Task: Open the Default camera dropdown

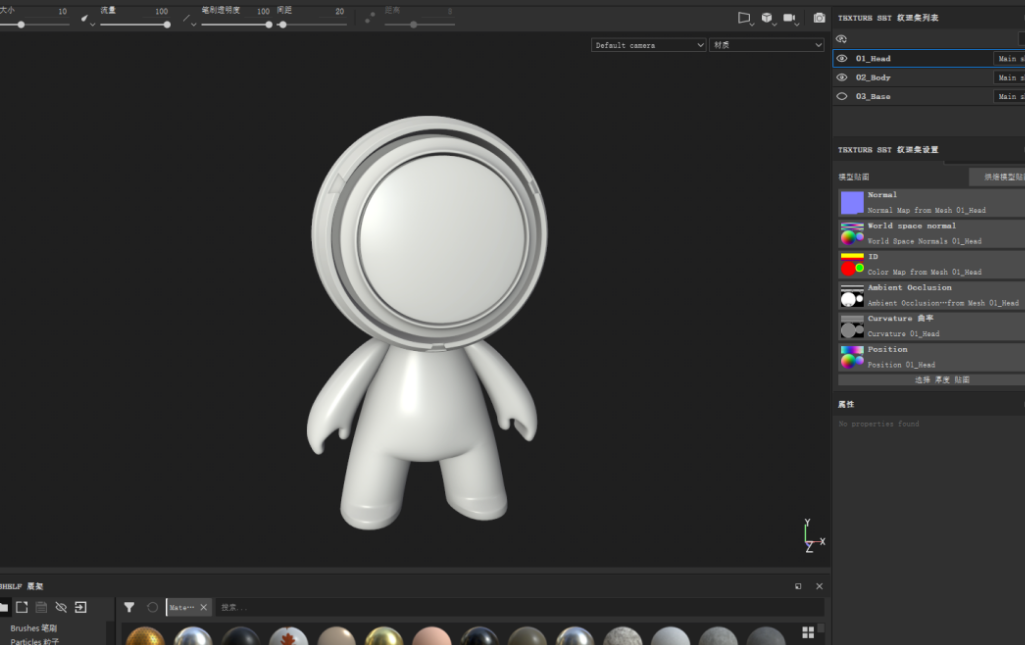Action: tap(648, 45)
